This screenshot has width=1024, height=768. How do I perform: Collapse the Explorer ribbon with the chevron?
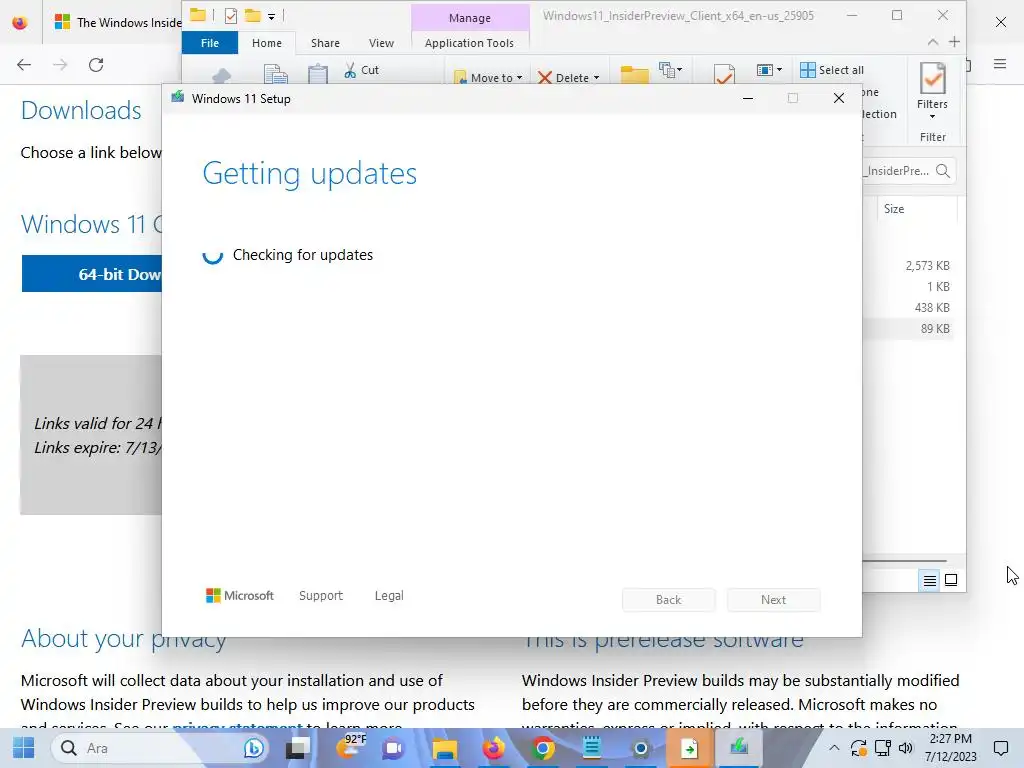point(933,42)
